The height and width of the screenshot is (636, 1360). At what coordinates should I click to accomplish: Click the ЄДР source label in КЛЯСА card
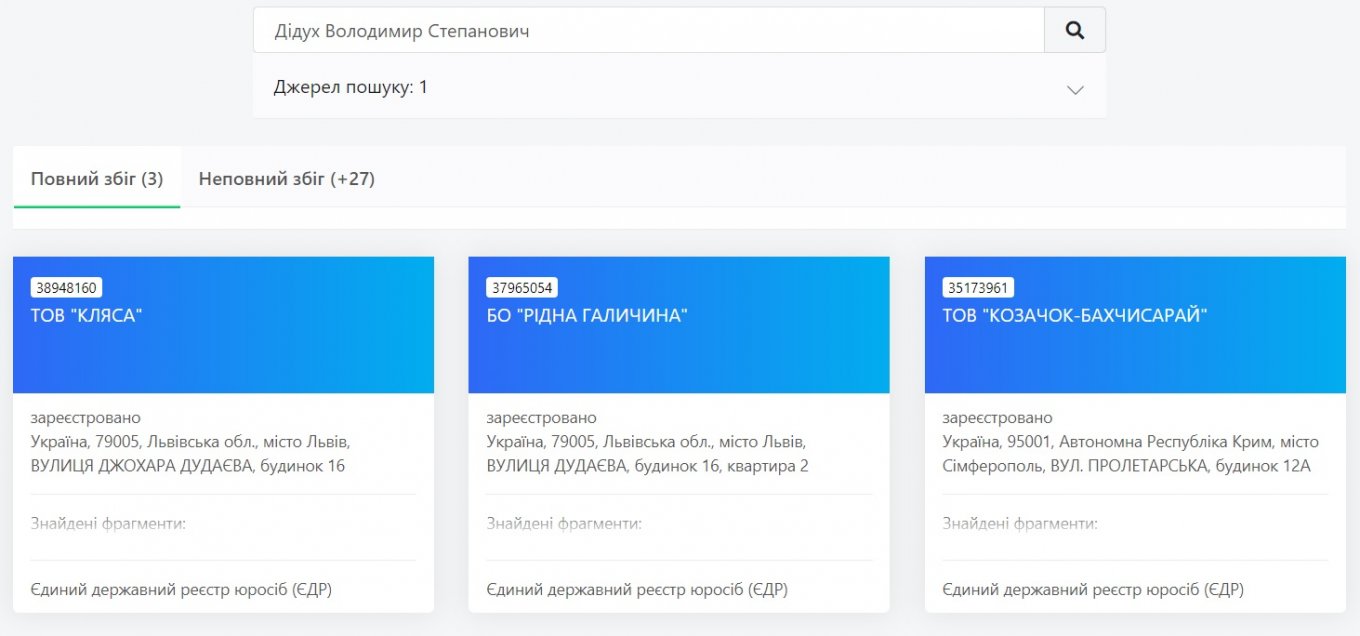coord(181,590)
